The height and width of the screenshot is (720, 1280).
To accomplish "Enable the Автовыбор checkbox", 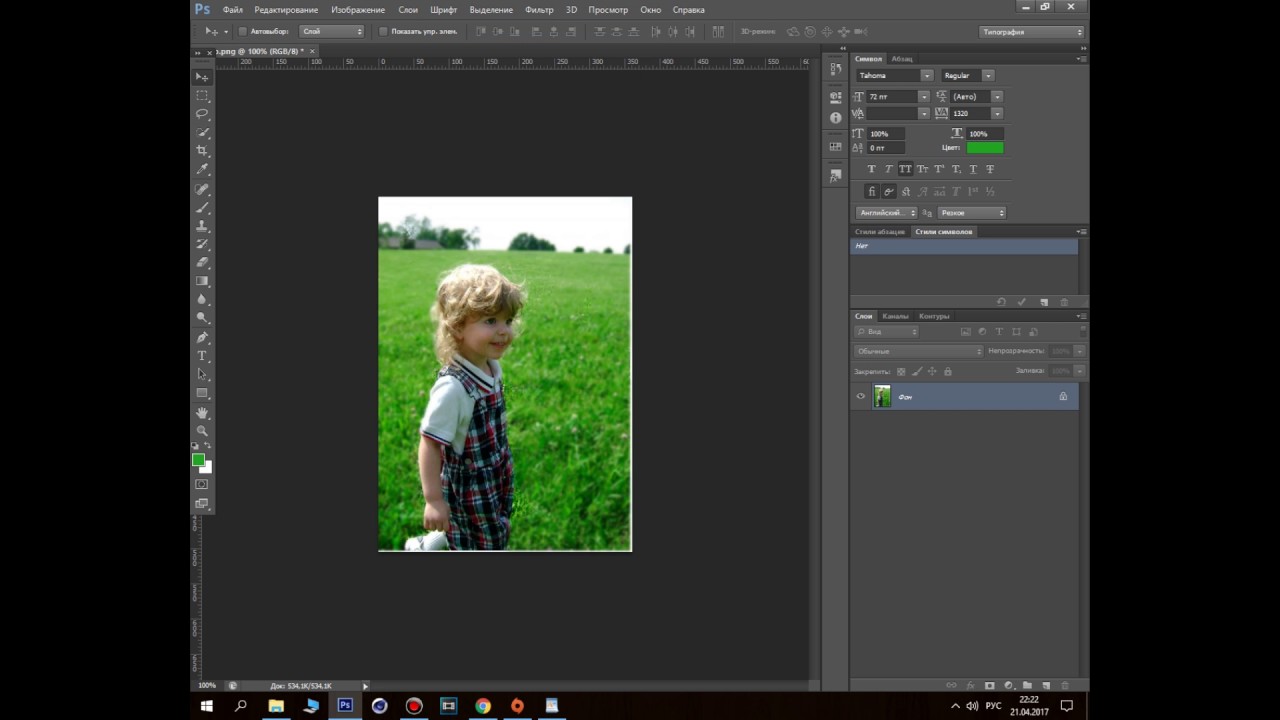I will click(242, 31).
